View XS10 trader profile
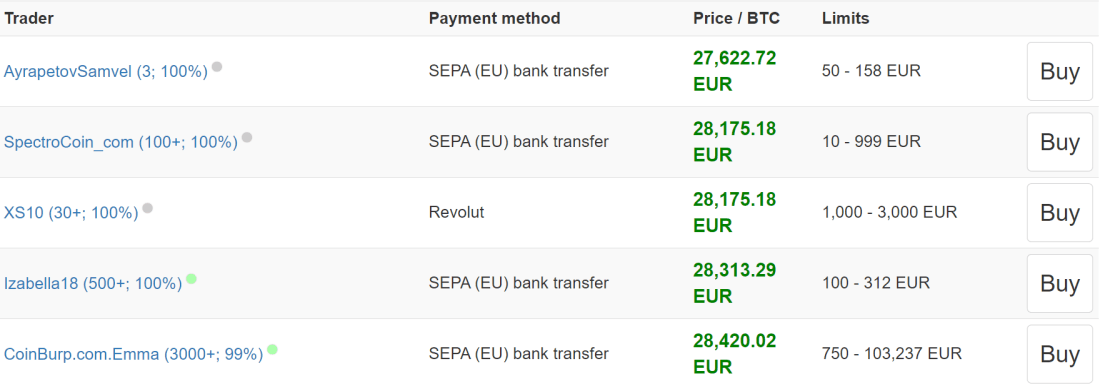The height and width of the screenshot is (386, 1100). 71,213
